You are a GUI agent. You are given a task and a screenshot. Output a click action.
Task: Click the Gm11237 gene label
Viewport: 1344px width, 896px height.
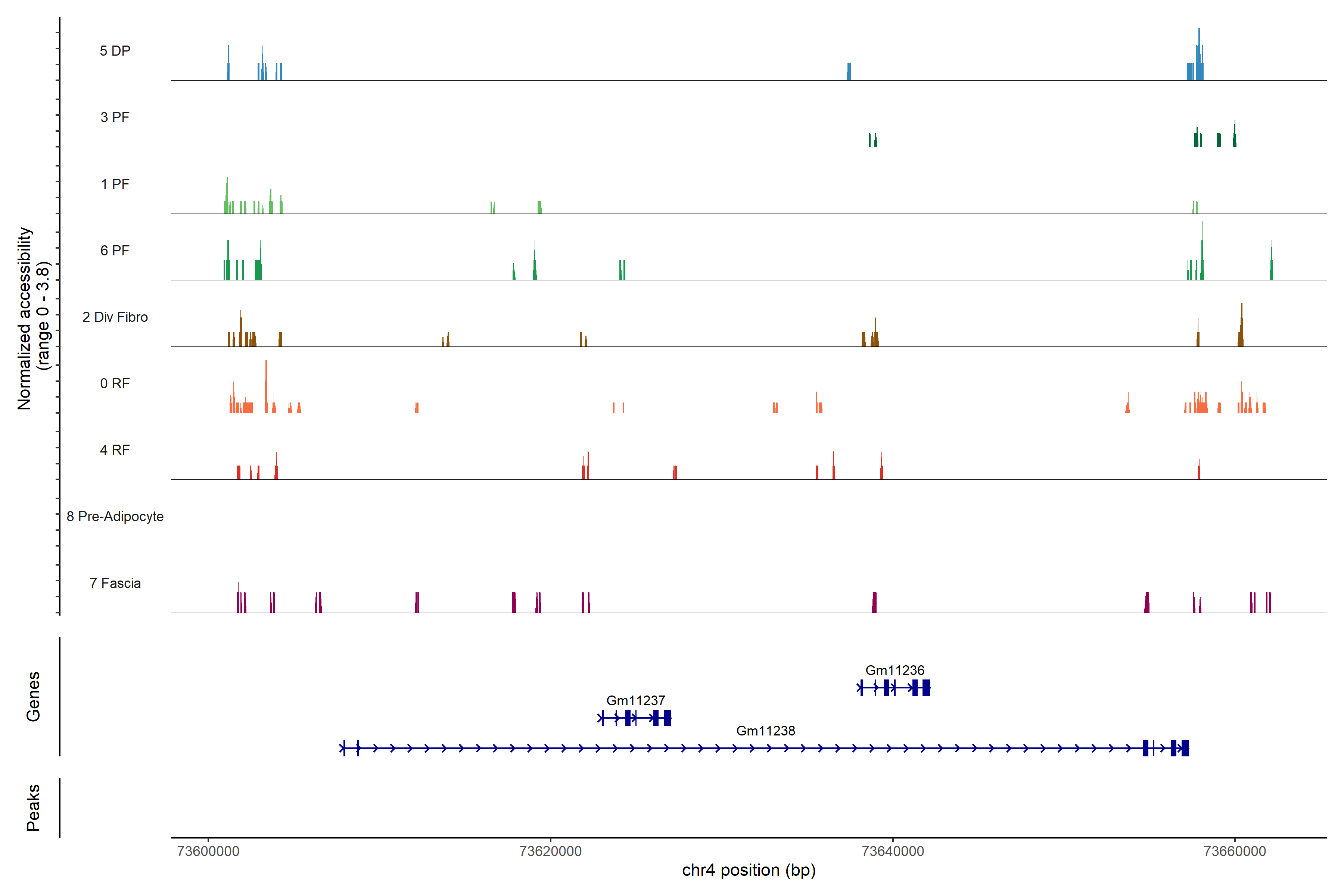635,700
